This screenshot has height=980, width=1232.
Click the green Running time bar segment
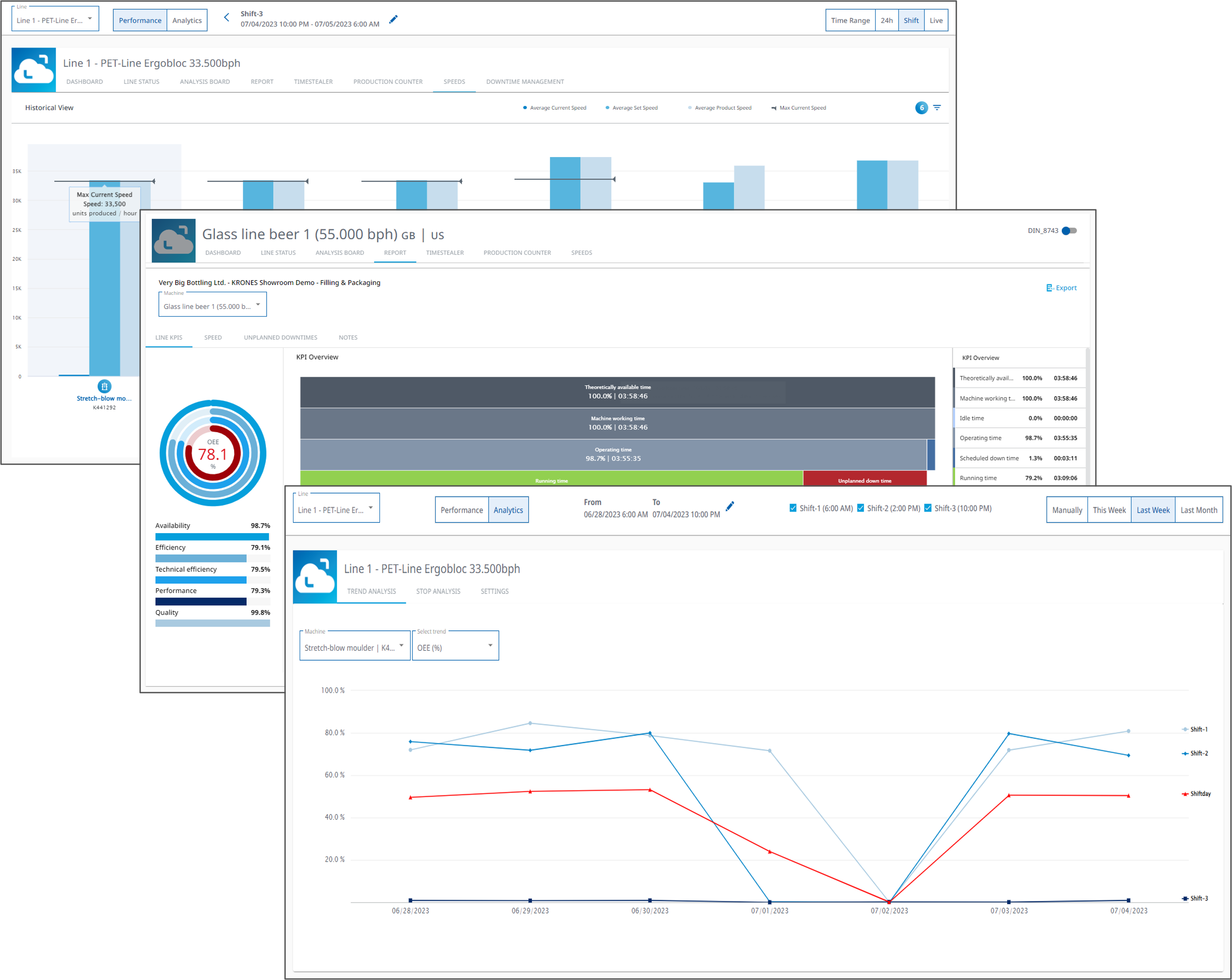552,479
